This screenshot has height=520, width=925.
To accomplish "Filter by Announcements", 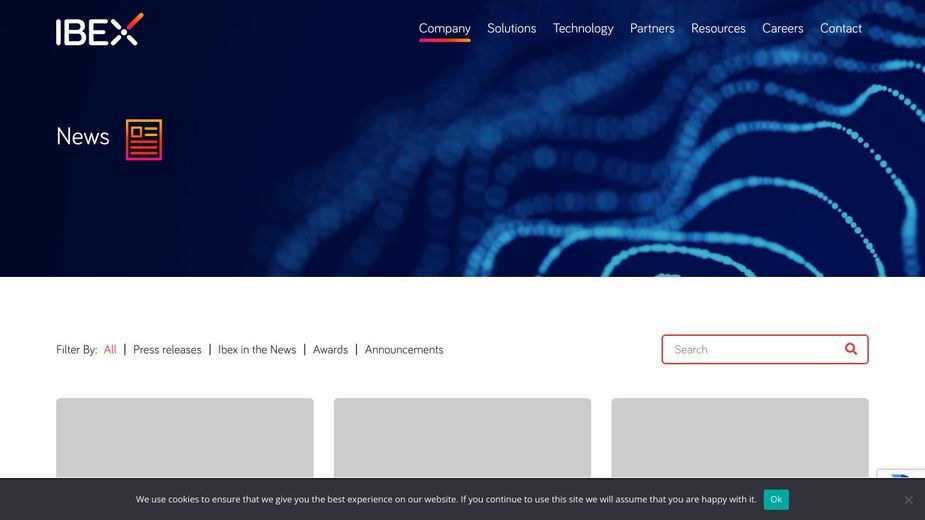I will [x=404, y=349].
